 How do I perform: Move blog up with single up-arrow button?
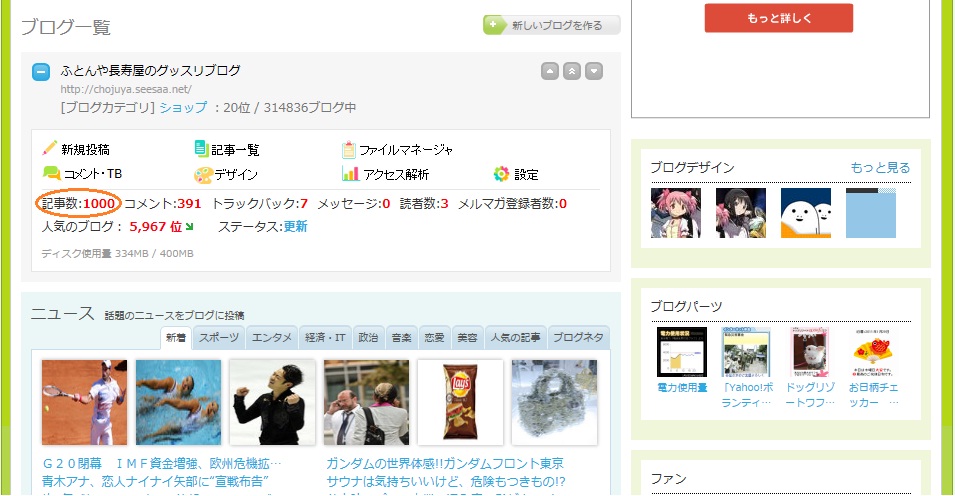(x=549, y=71)
